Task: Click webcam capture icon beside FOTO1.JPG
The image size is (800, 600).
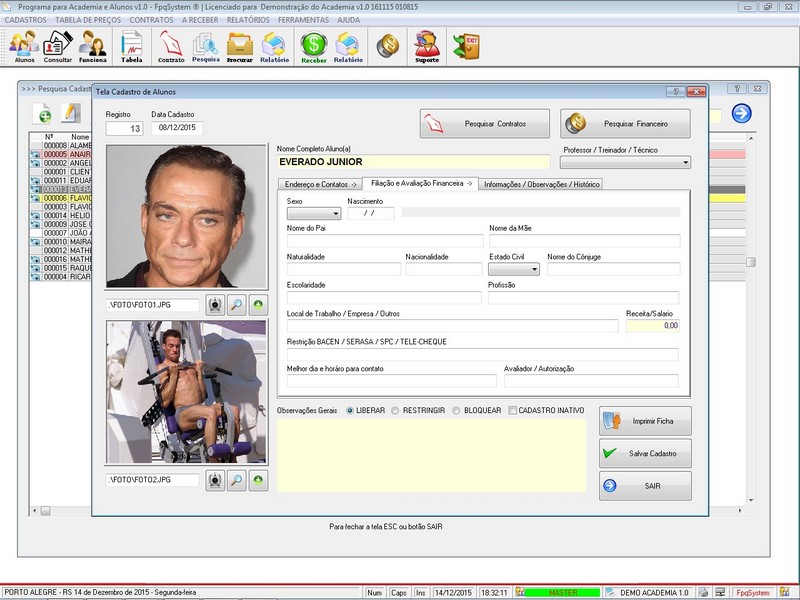Action: (215, 304)
